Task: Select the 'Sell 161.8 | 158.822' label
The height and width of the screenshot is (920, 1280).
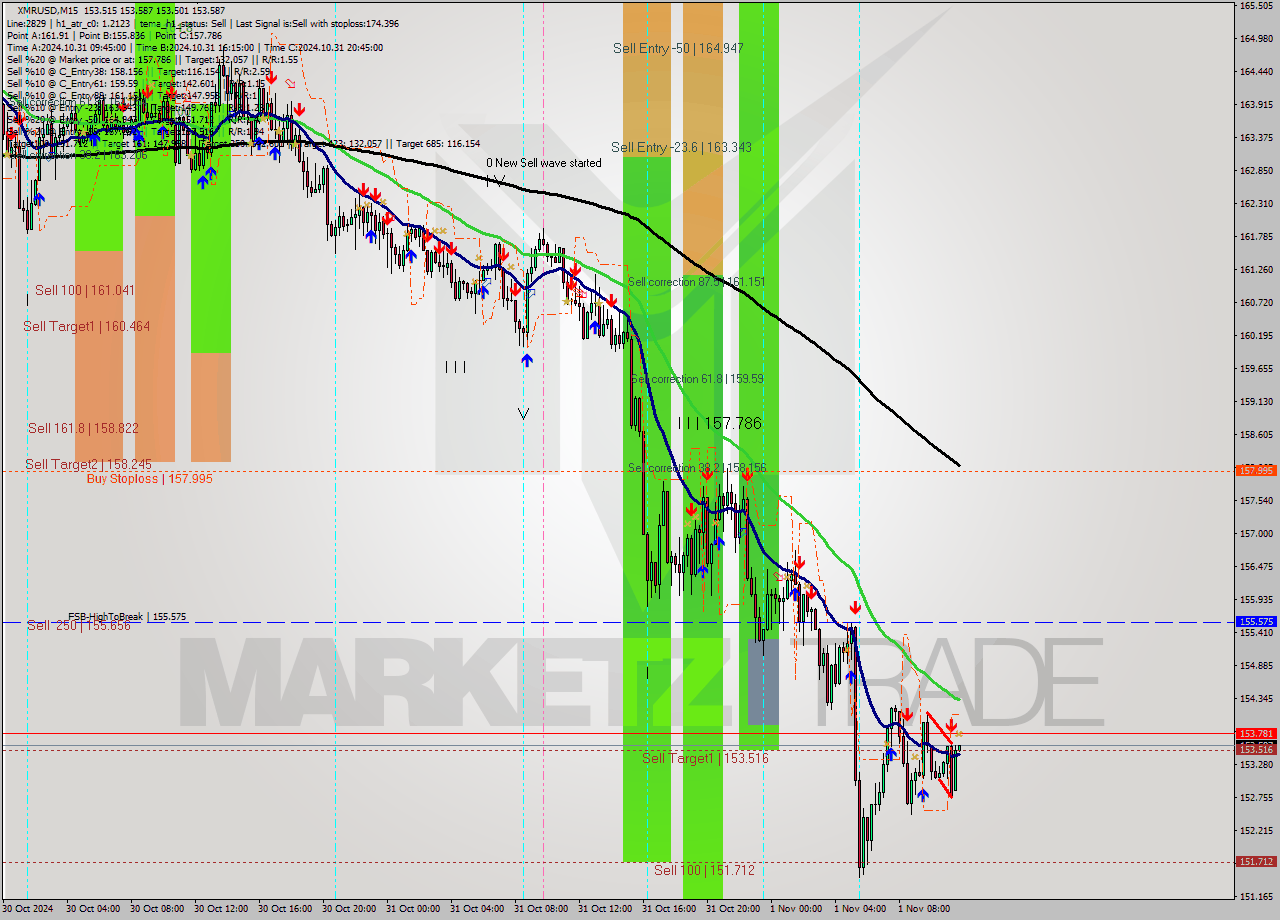Action: 83,428
